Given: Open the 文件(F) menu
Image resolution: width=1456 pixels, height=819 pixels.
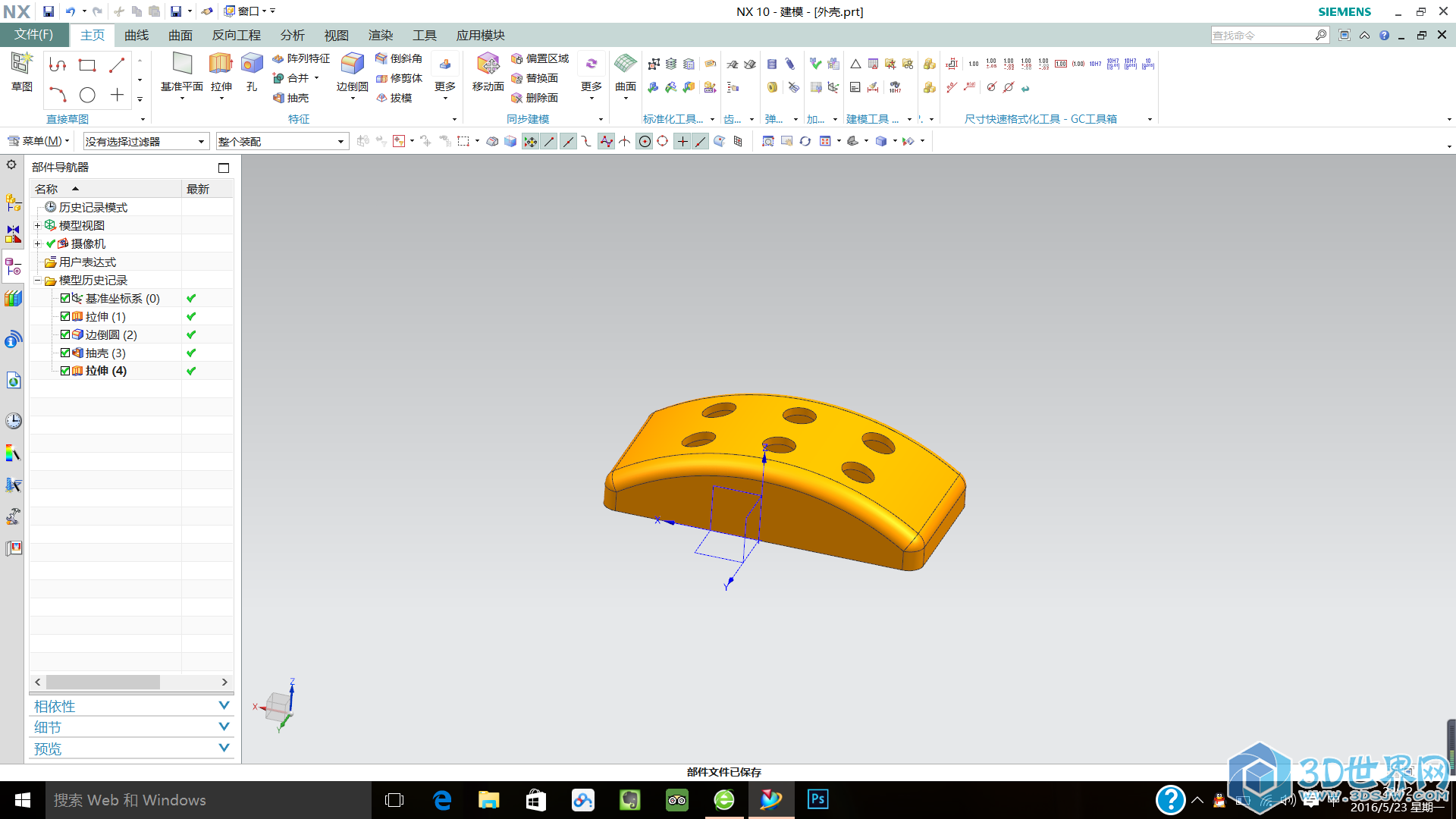Looking at the screenshot, I should tap(34, 35).
